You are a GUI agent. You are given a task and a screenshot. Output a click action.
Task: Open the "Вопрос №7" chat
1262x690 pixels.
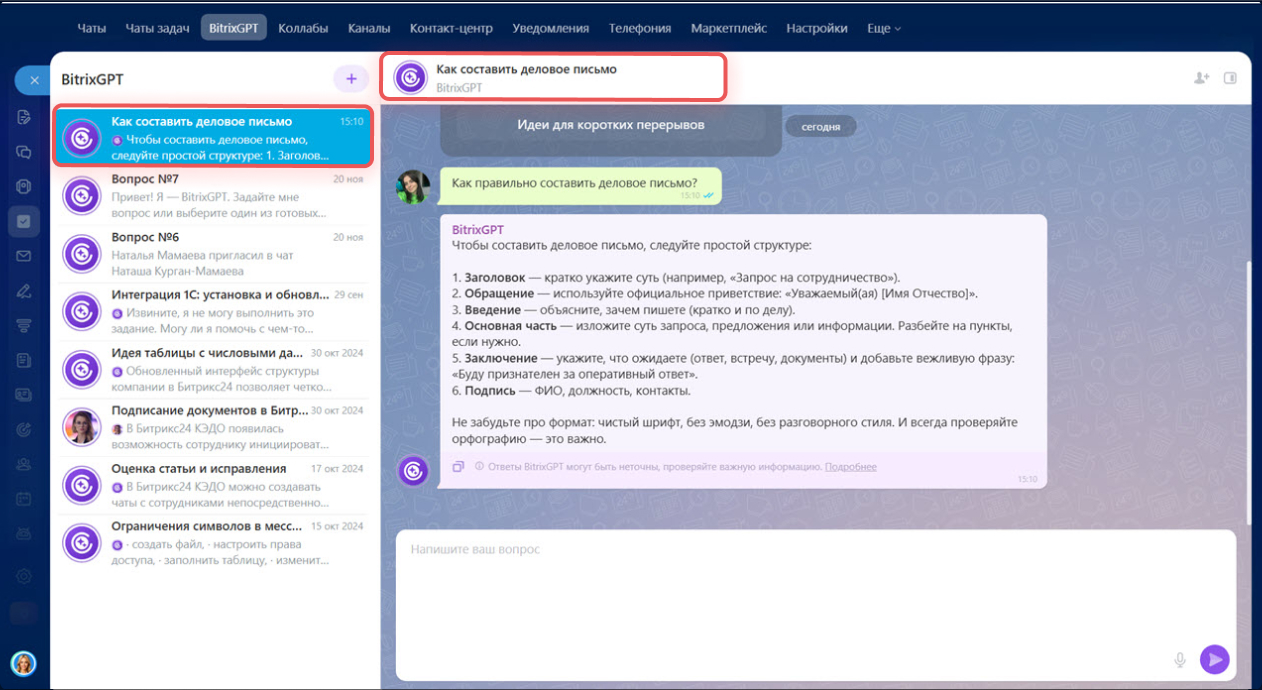tap(215, 196)
